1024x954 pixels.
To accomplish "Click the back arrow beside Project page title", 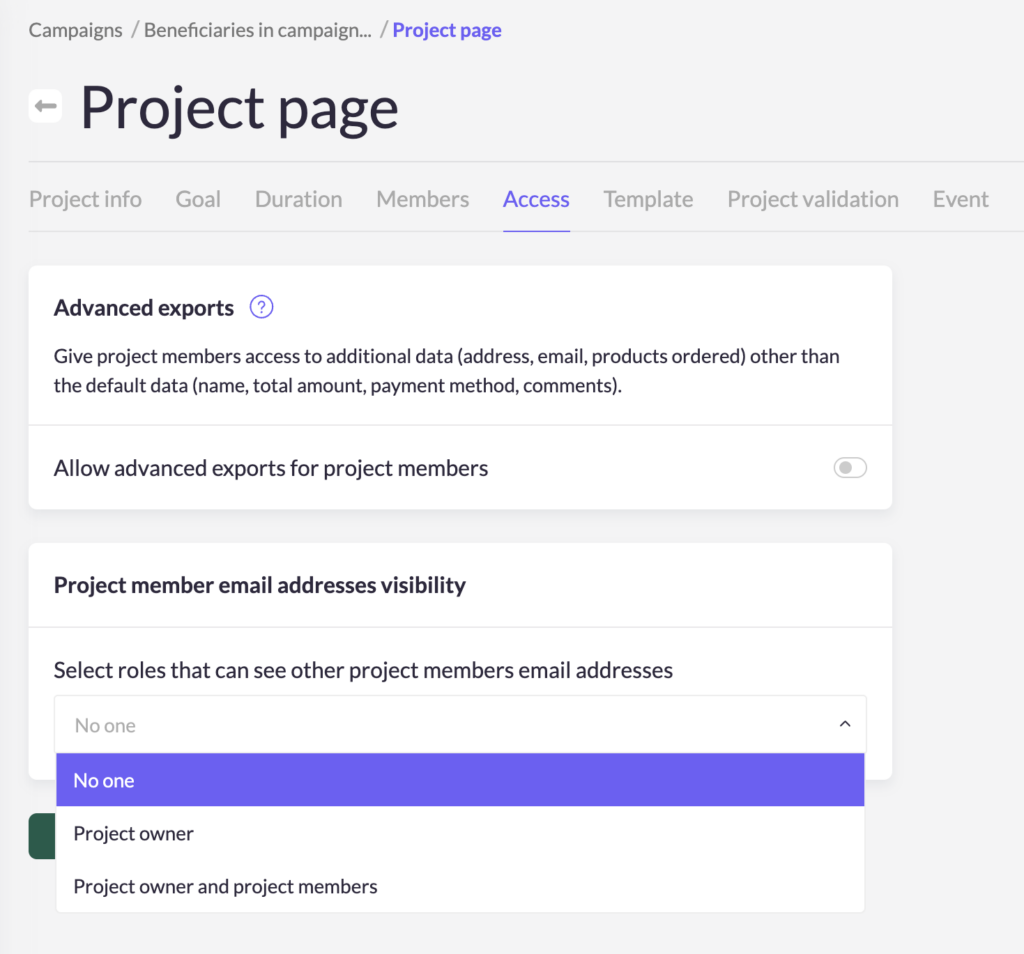I will pyautogui.click(x=45, y=106).
